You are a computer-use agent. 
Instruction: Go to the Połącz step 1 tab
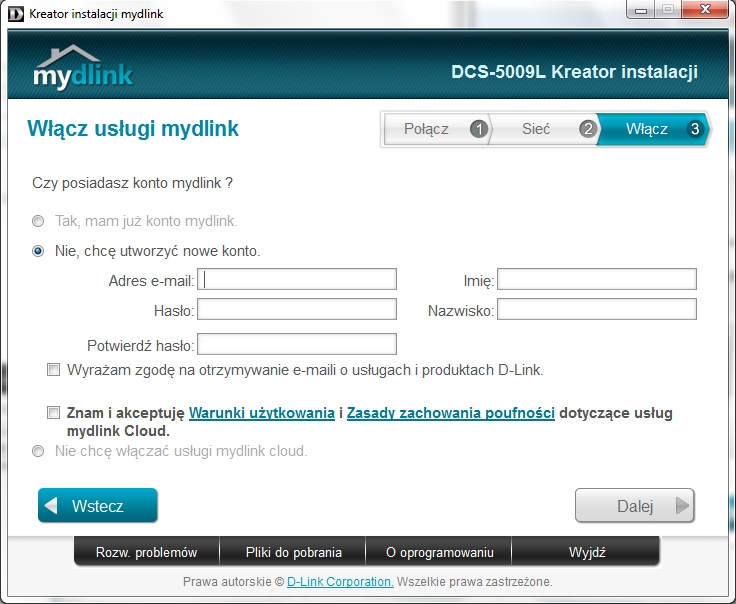click(437, 129)
